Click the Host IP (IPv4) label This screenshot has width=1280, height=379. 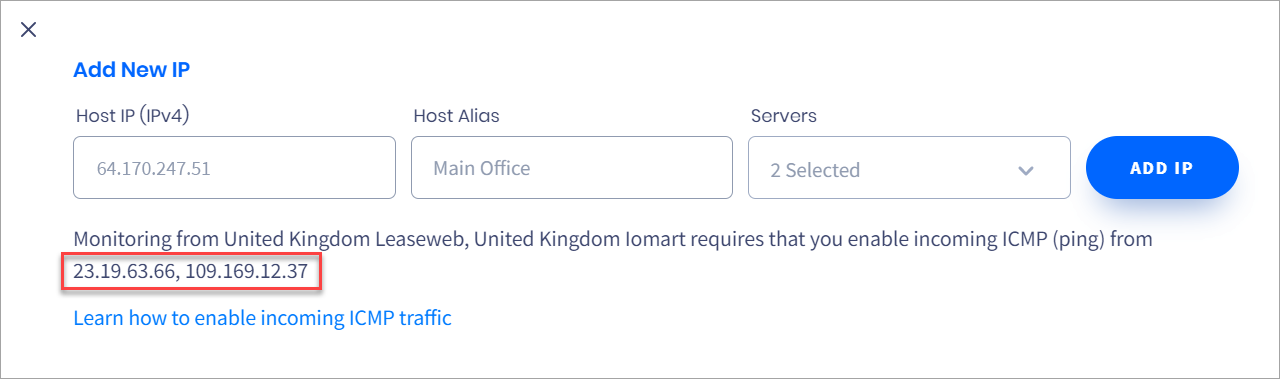(133, 116)
